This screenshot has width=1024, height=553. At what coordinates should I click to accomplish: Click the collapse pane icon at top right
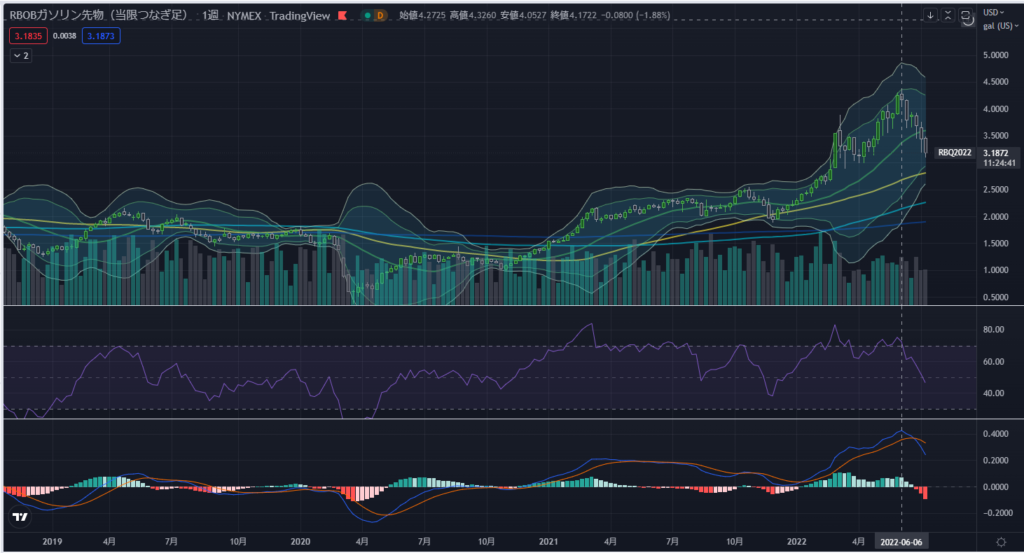pyautogui.click(x=948, y=16)
